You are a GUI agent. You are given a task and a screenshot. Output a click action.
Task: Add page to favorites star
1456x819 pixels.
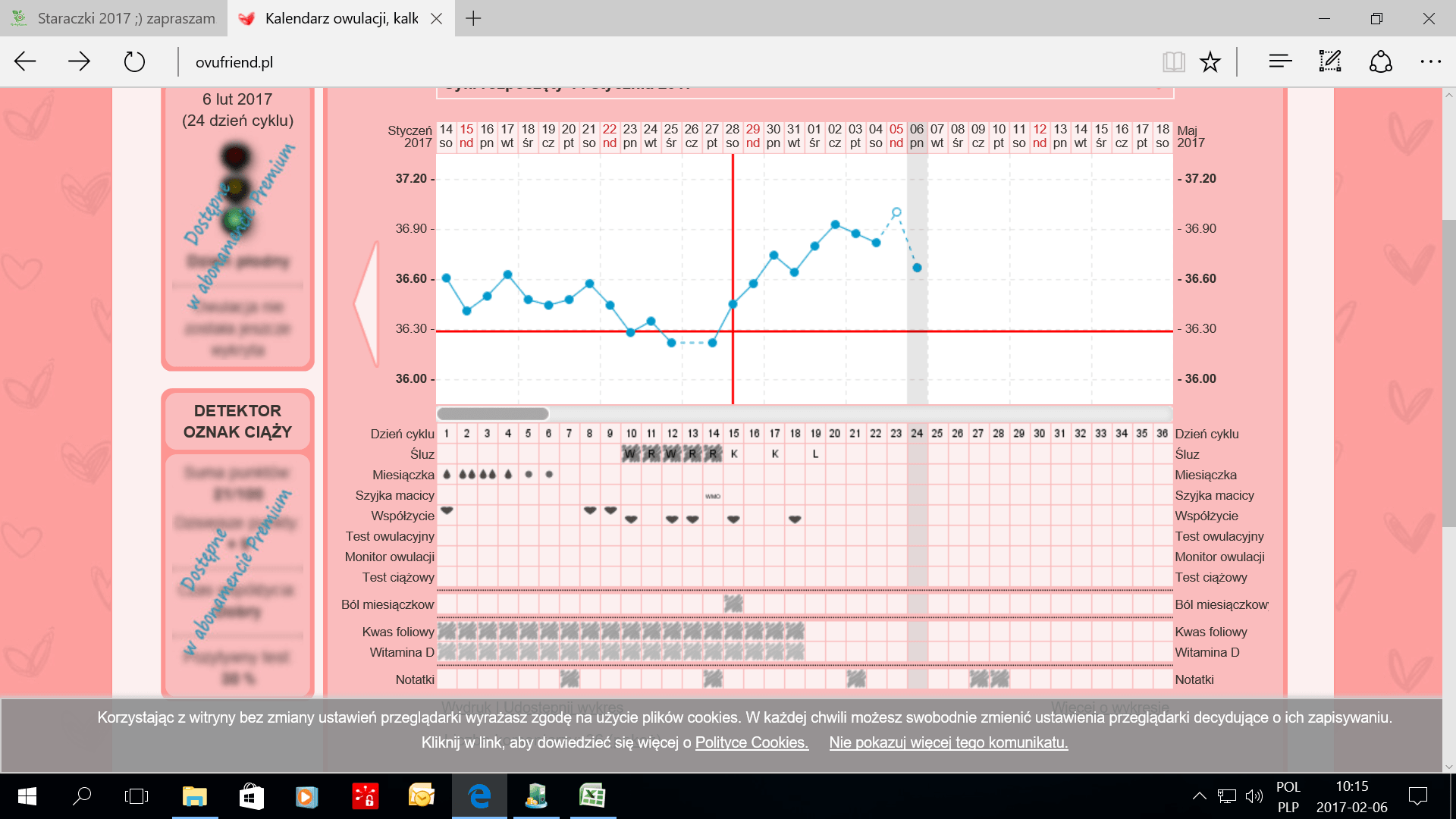tap(1210, 61)
